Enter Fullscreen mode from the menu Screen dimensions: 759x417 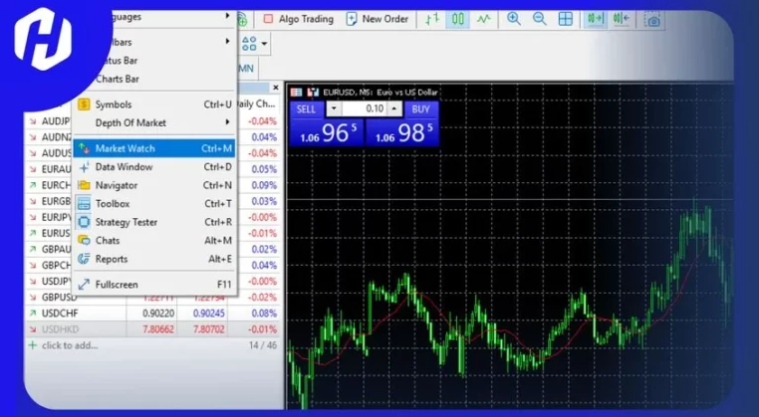[x=154, y=285]
